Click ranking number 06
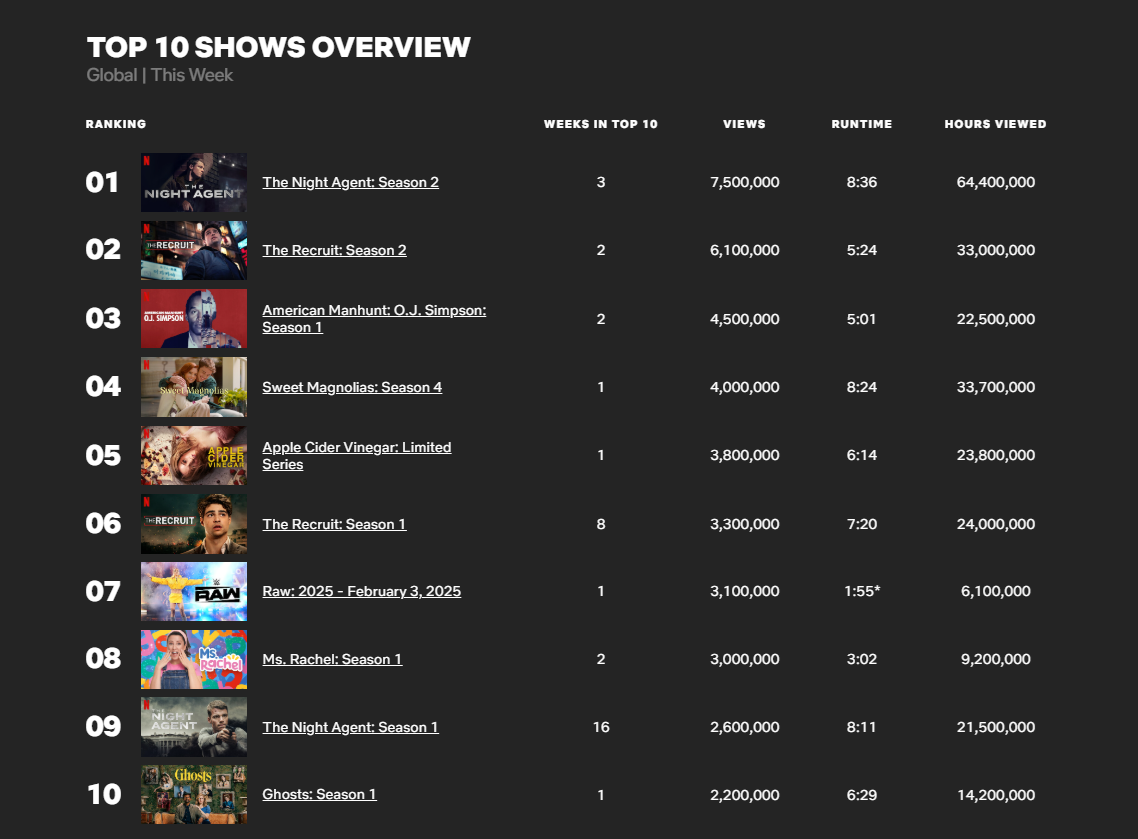The height and width of the screenshot is (839, 1138). [x=103, y=523]
